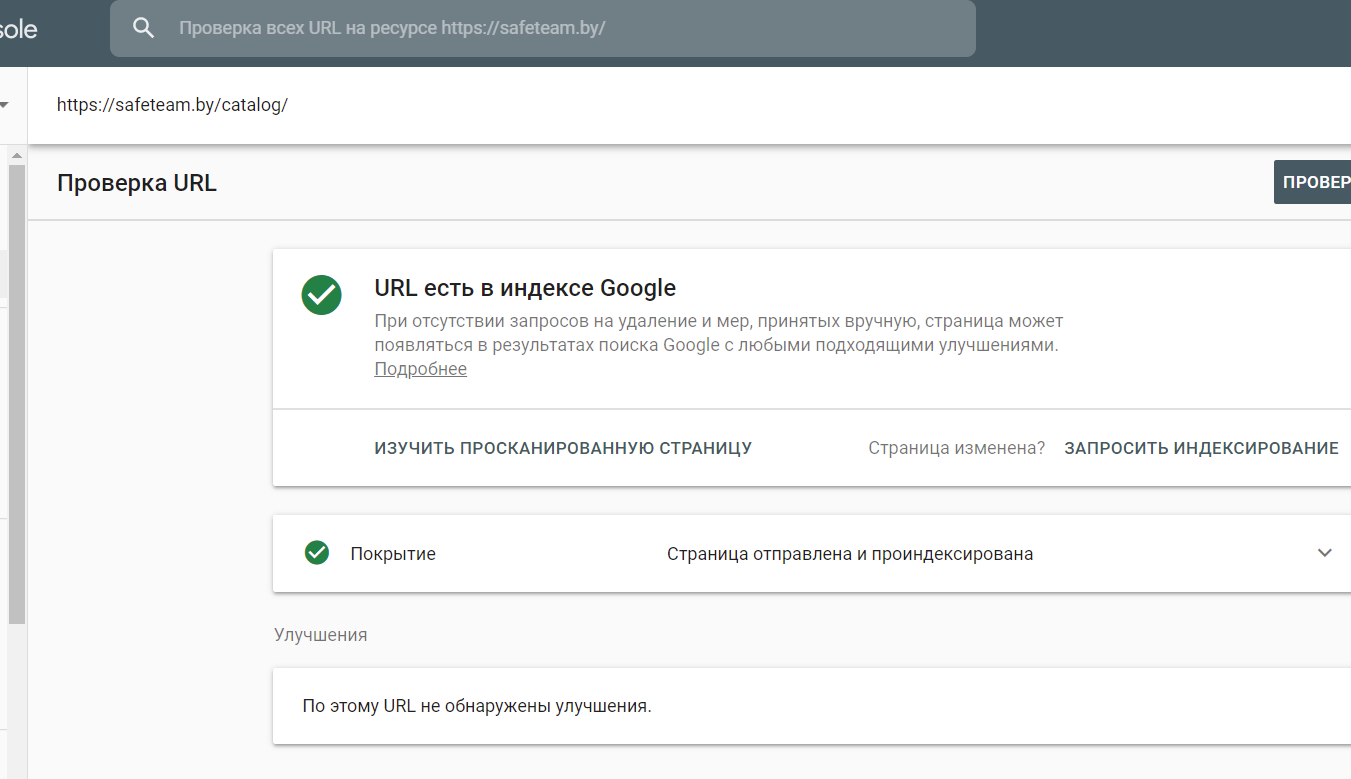Click the Проверка URL heading
This screenshot has width=1351, height=779.
click(137, 183)
